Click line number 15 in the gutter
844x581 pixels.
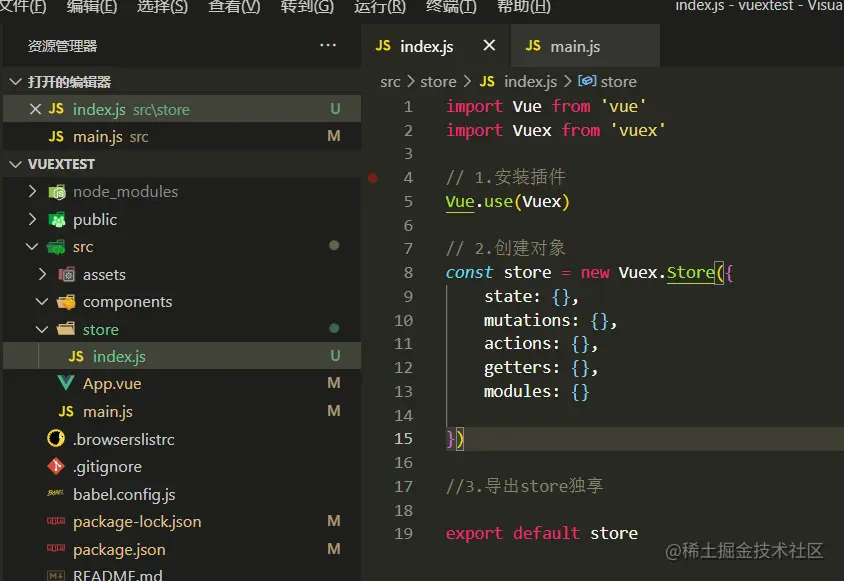point(403,439)
